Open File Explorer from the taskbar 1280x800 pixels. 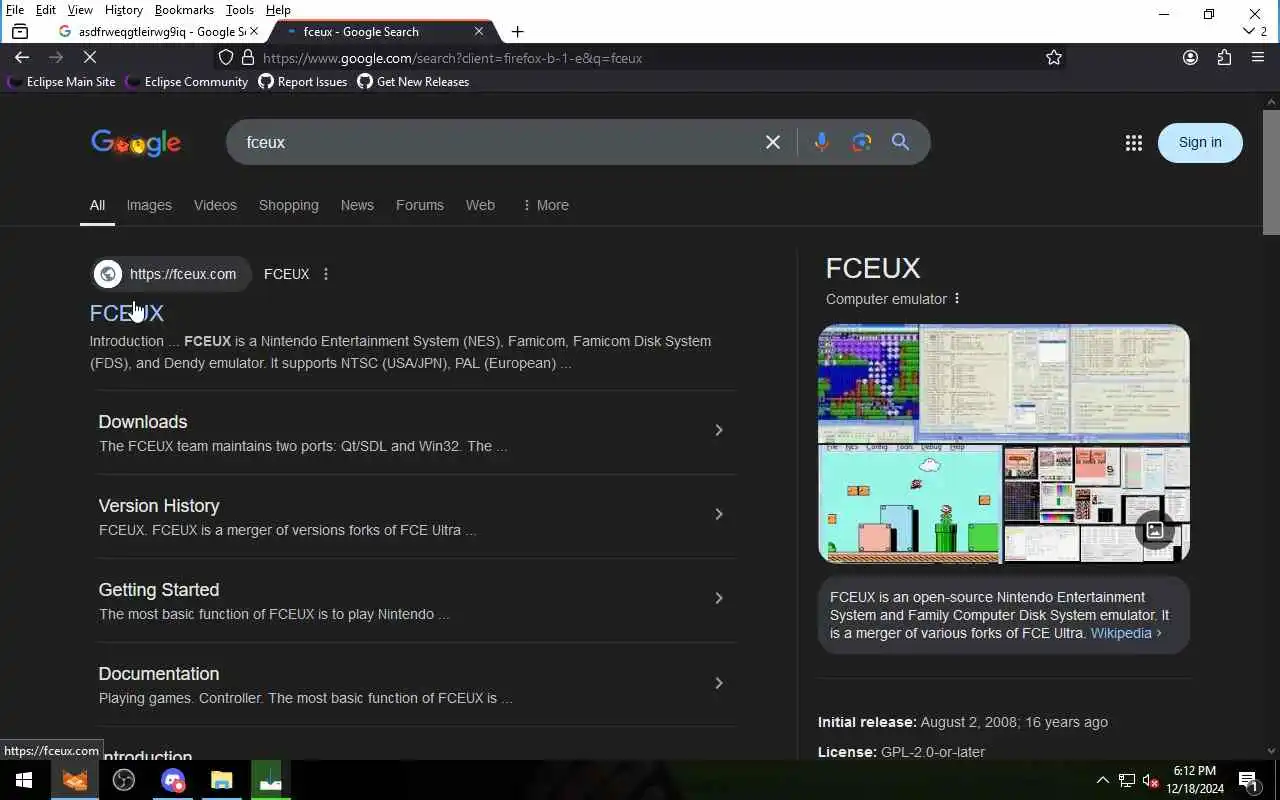point(221,780)
